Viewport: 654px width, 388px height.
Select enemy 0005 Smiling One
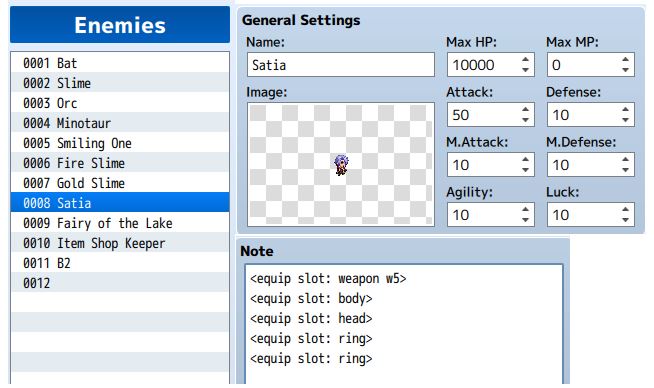120,143
